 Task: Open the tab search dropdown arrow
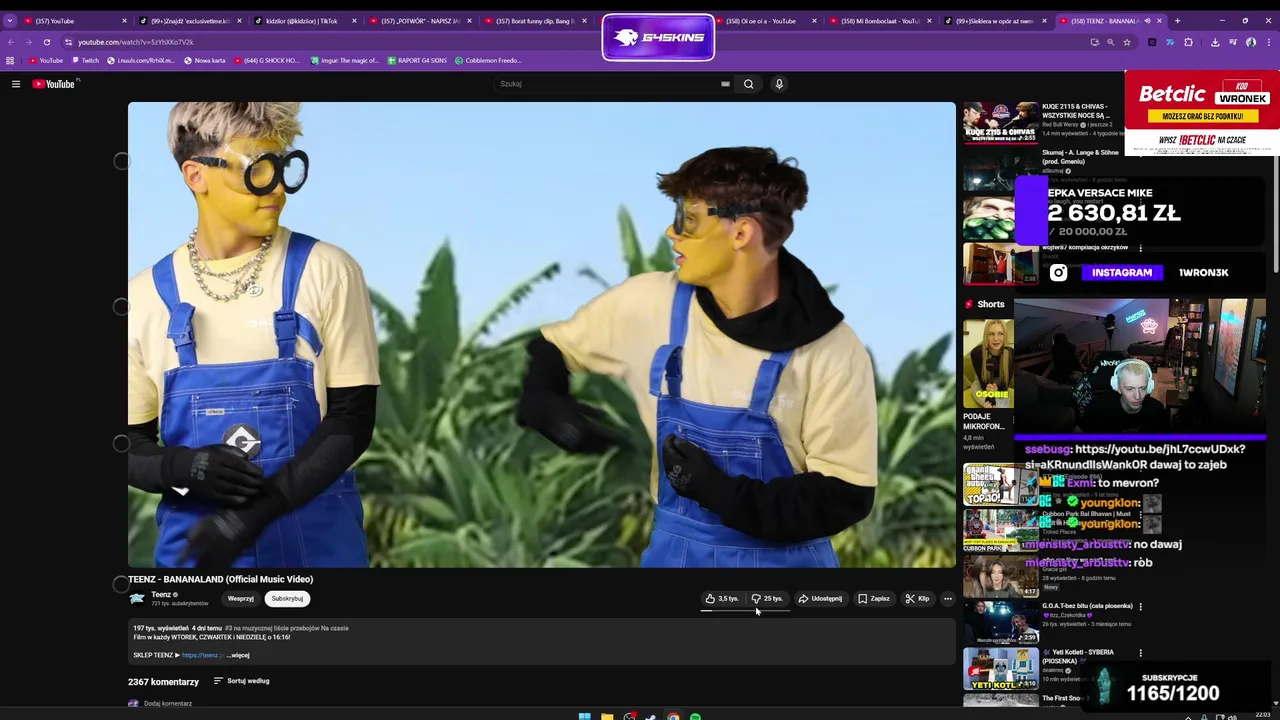pyautogui.click(x=10, y=20)
